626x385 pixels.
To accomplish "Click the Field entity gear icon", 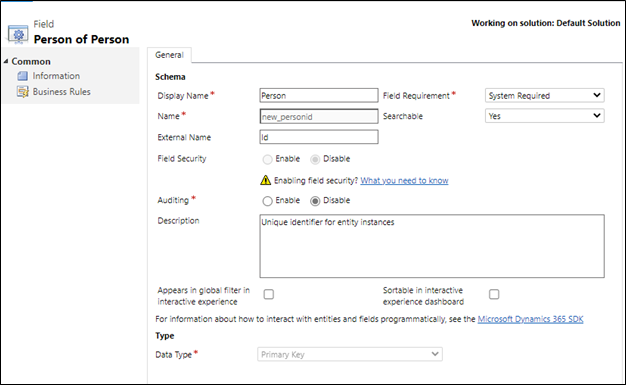I will pyautogui.click(x=18, y=34).
